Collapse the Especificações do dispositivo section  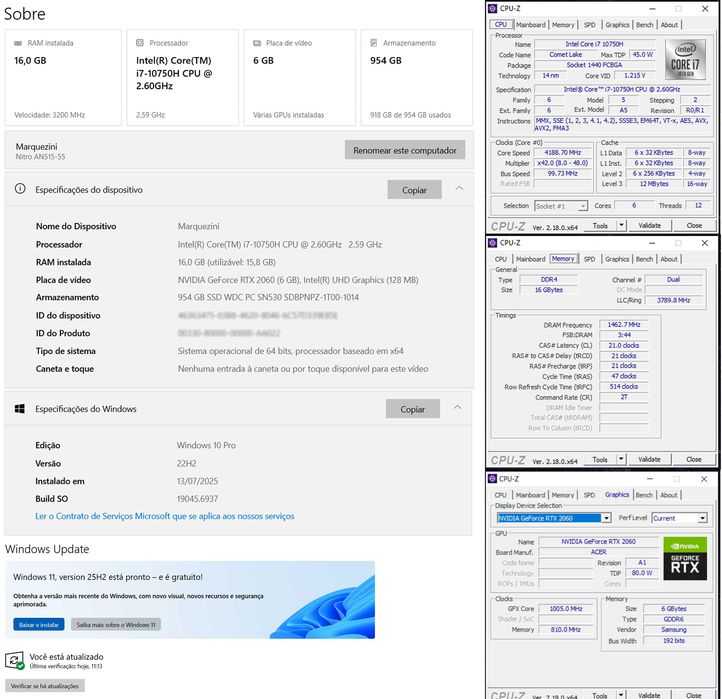[459, 188]
